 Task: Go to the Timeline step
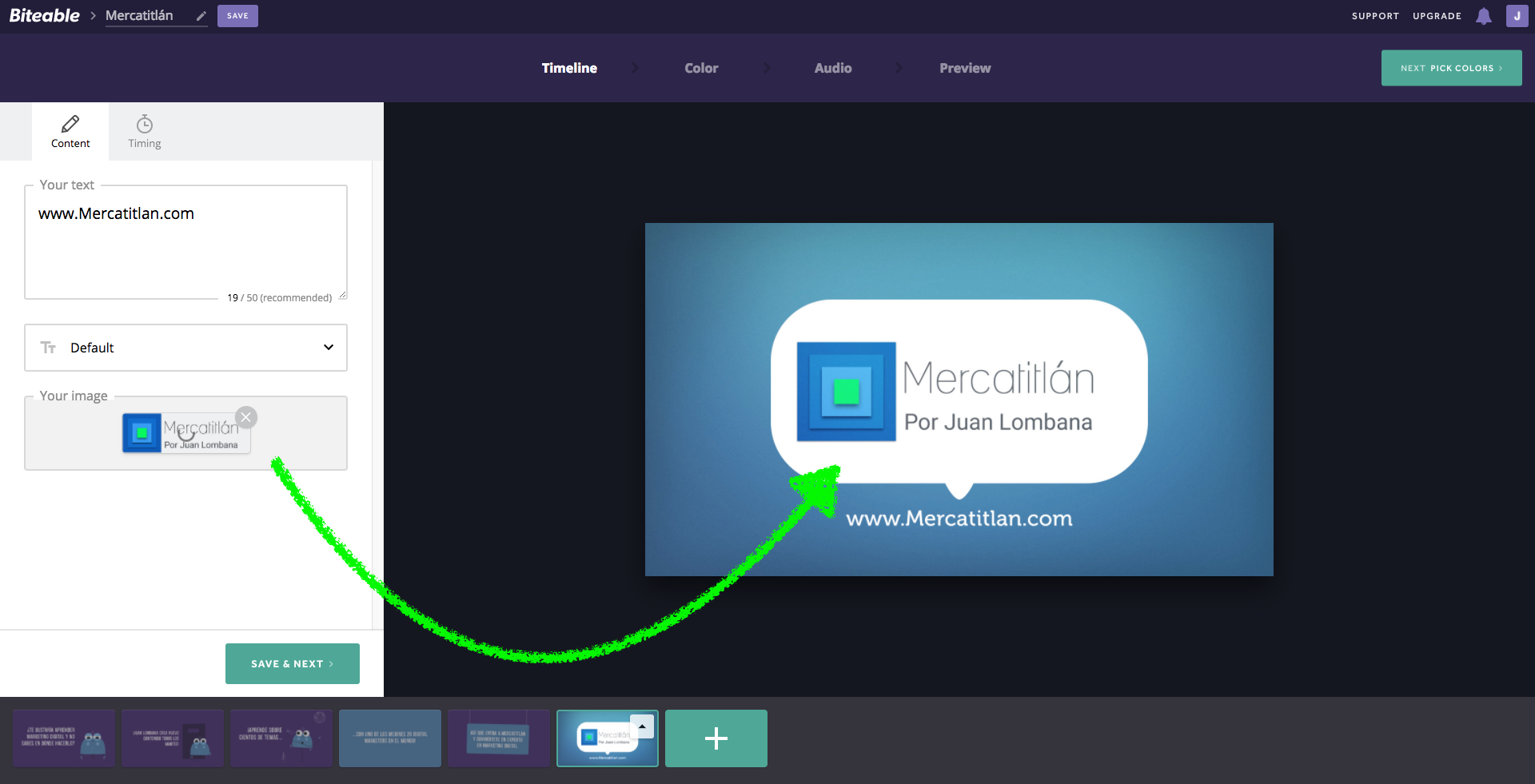(x=569, y=68)
